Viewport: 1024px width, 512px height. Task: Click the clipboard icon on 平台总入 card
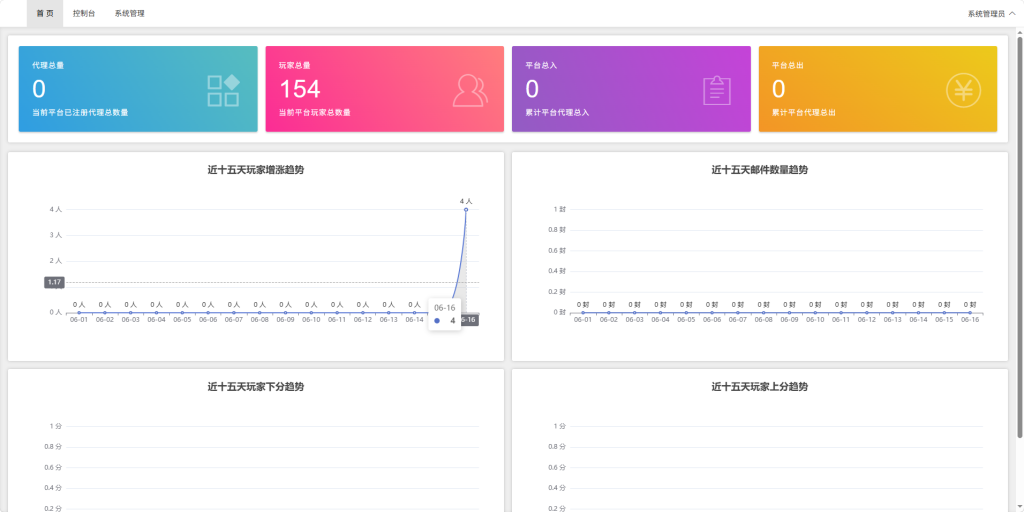point(716,91)
